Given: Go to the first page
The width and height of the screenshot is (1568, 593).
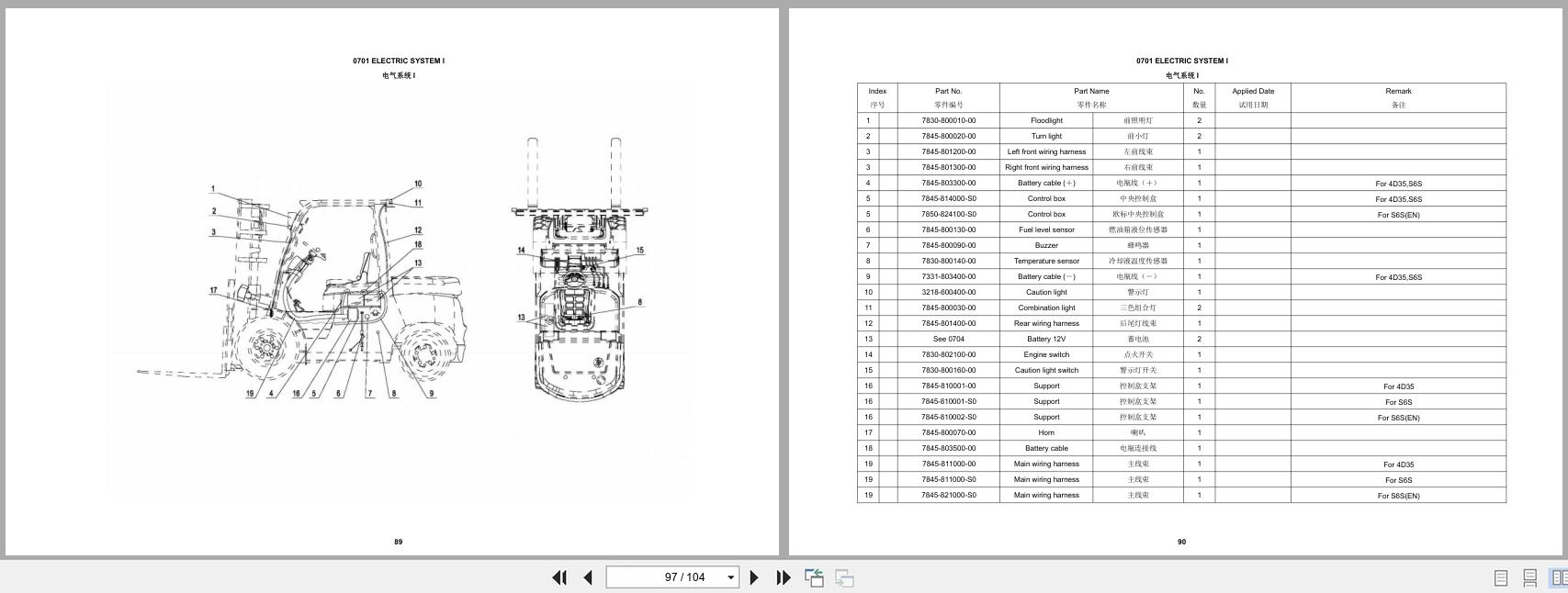Looking at the screenshot, I should point(558,577).
